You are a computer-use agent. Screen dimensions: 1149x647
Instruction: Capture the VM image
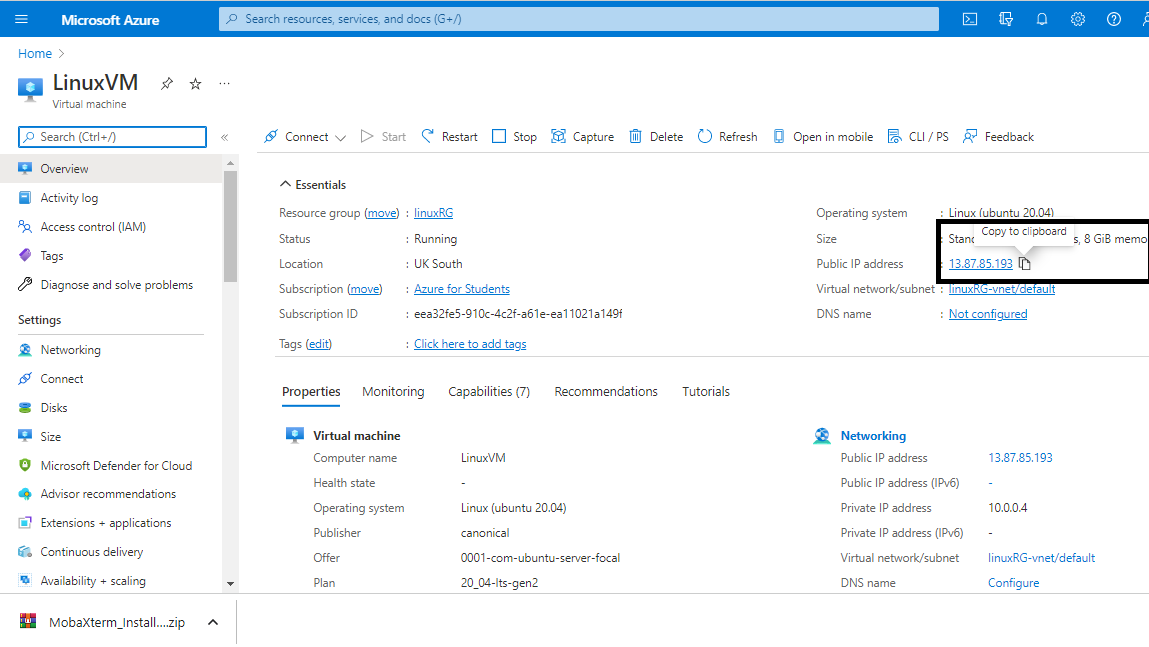pyautogui.click(x=583, y=136)
